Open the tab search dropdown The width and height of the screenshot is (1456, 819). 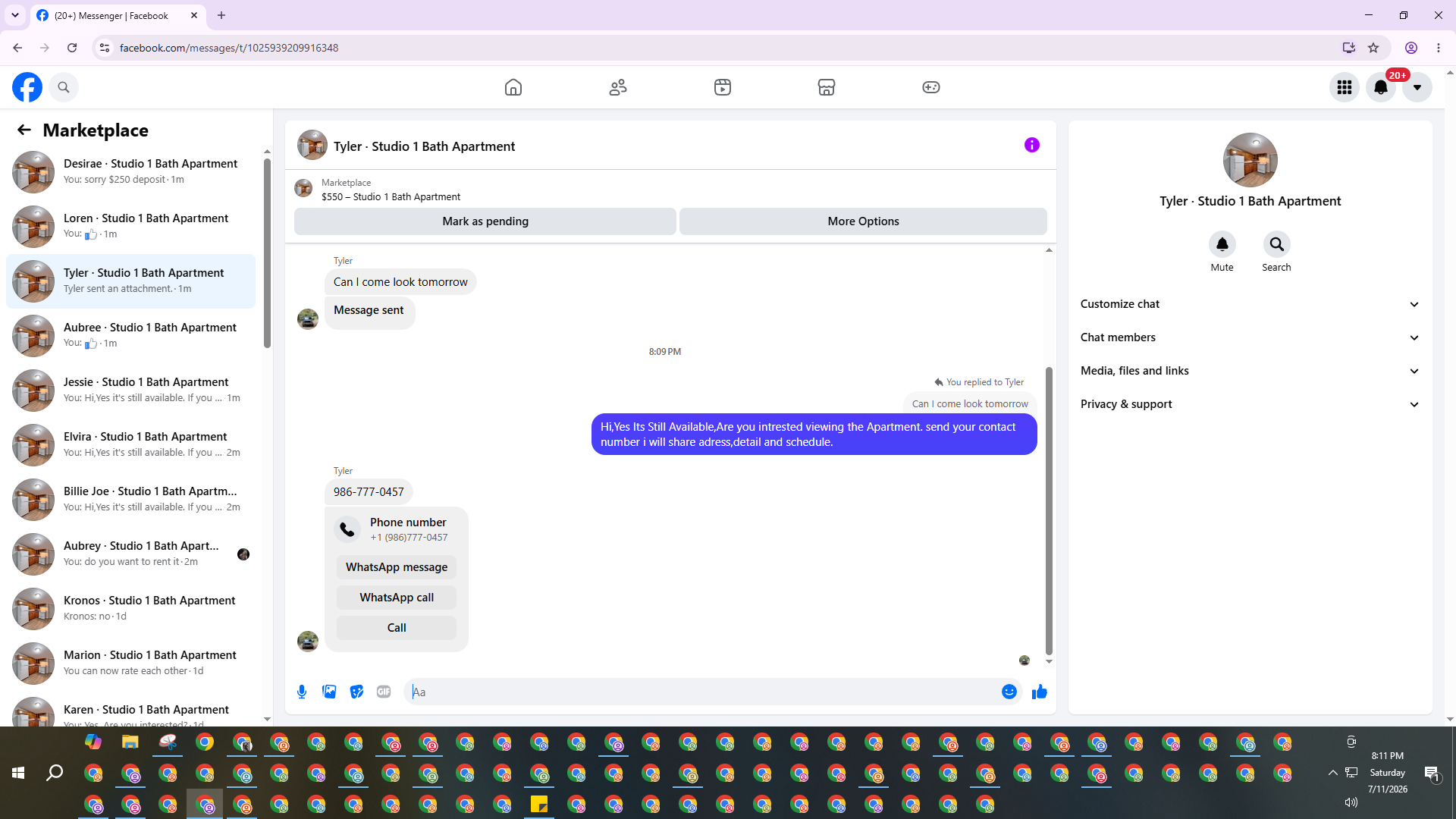(15, 15)
